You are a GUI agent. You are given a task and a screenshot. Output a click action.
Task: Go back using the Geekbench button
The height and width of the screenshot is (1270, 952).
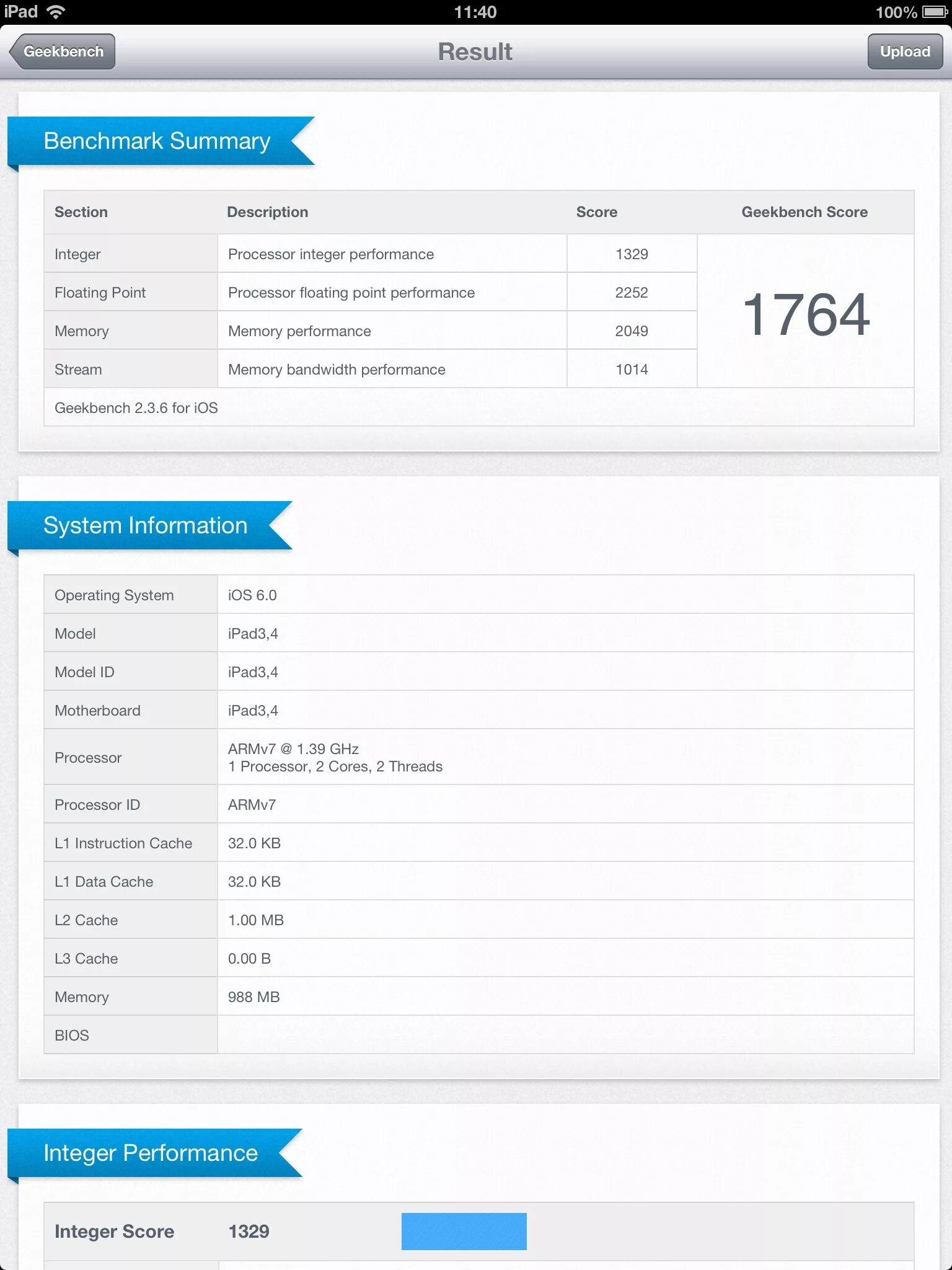tap(63, 51)
